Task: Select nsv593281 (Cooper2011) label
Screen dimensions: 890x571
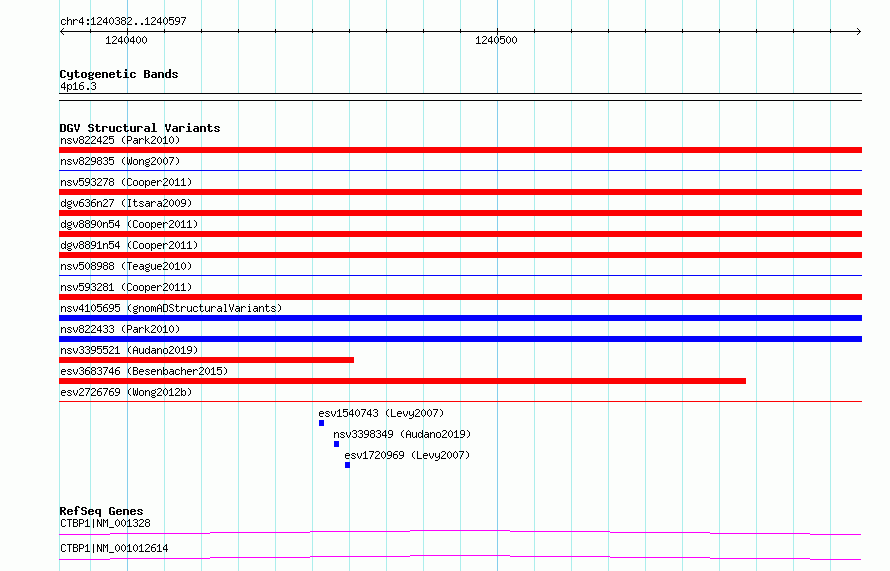Action: tap(126, 287)
